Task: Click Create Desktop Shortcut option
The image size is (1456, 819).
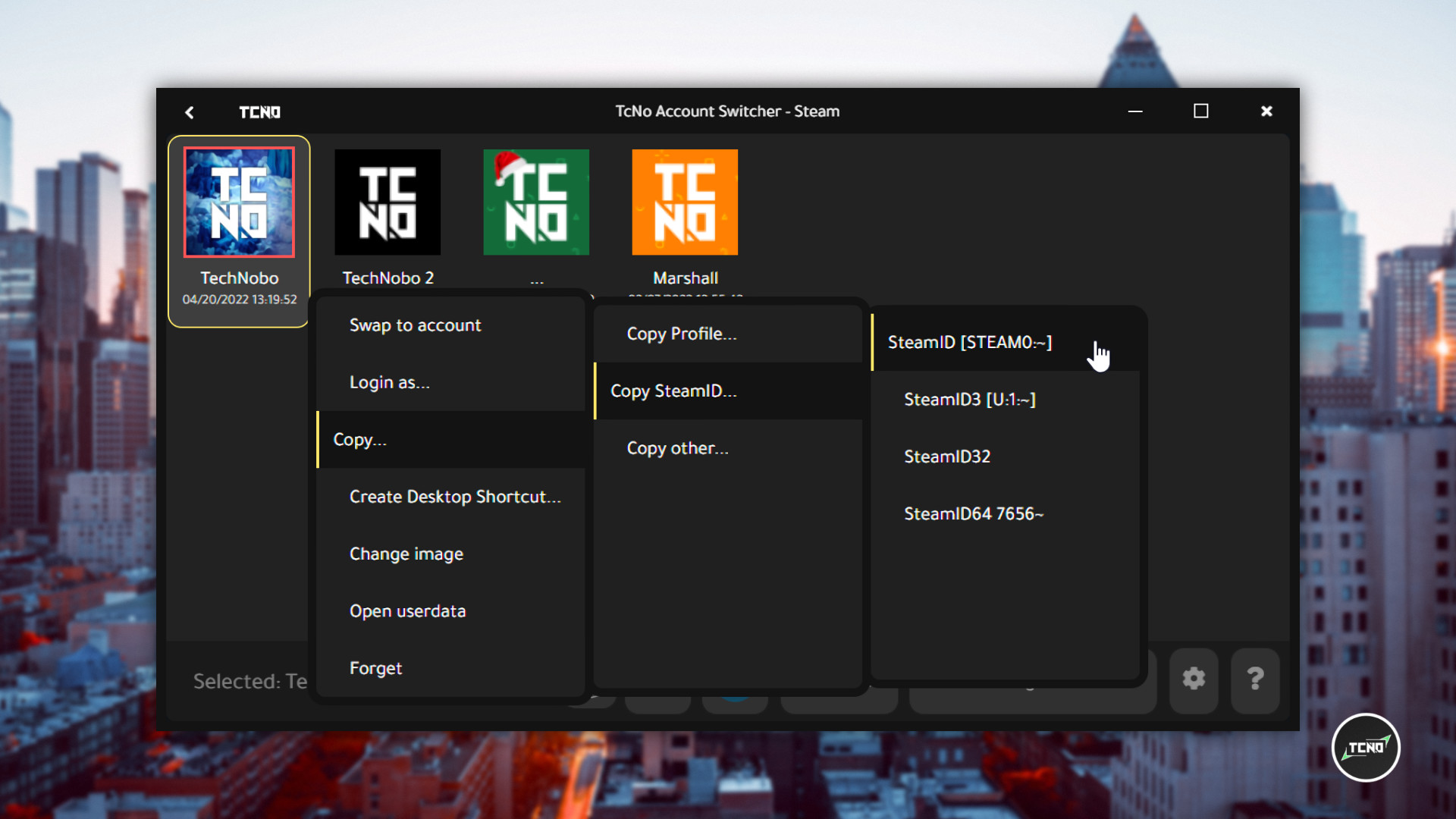Action: (455, 497)
